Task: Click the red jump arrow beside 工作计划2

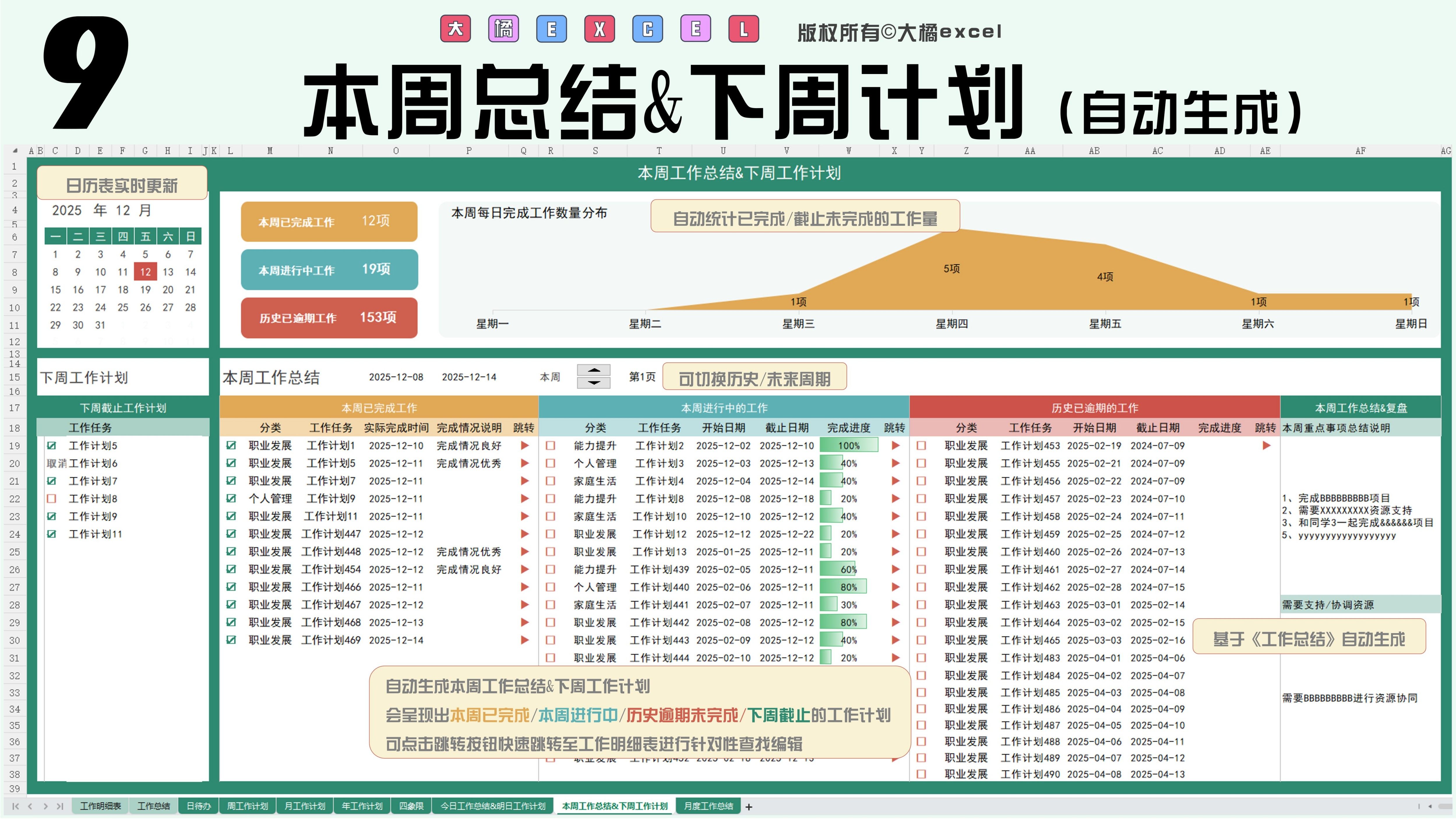Action: pos(895,445)
